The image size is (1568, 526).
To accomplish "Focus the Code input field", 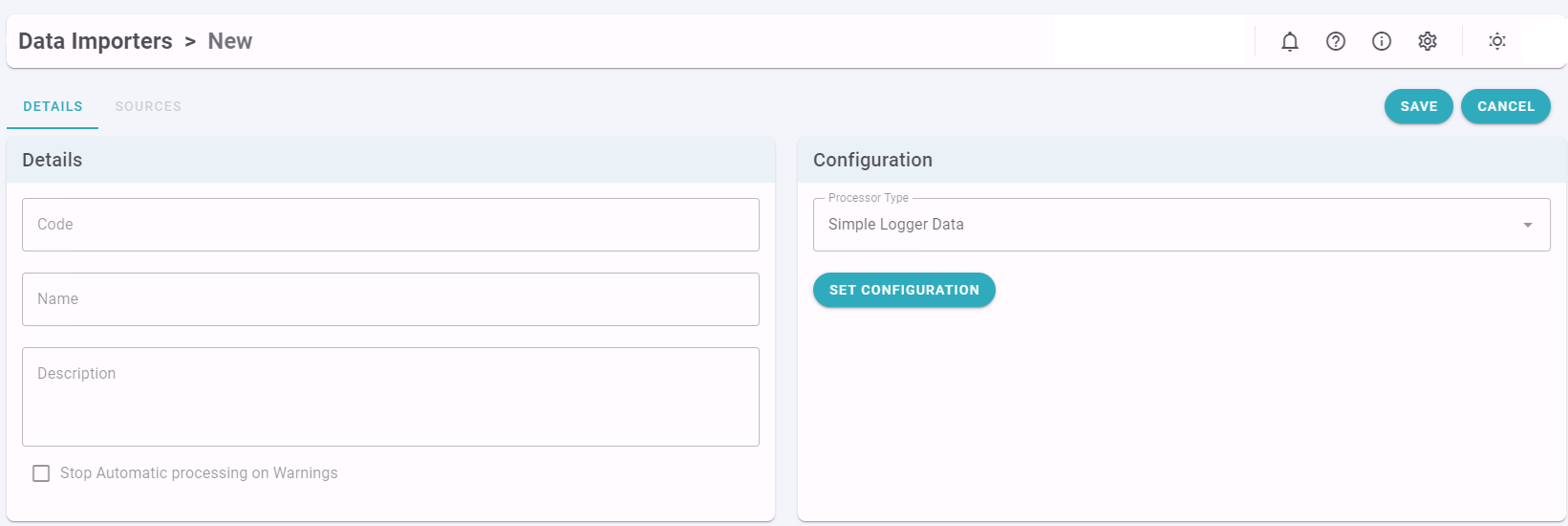I will click(x=391, y=225).
